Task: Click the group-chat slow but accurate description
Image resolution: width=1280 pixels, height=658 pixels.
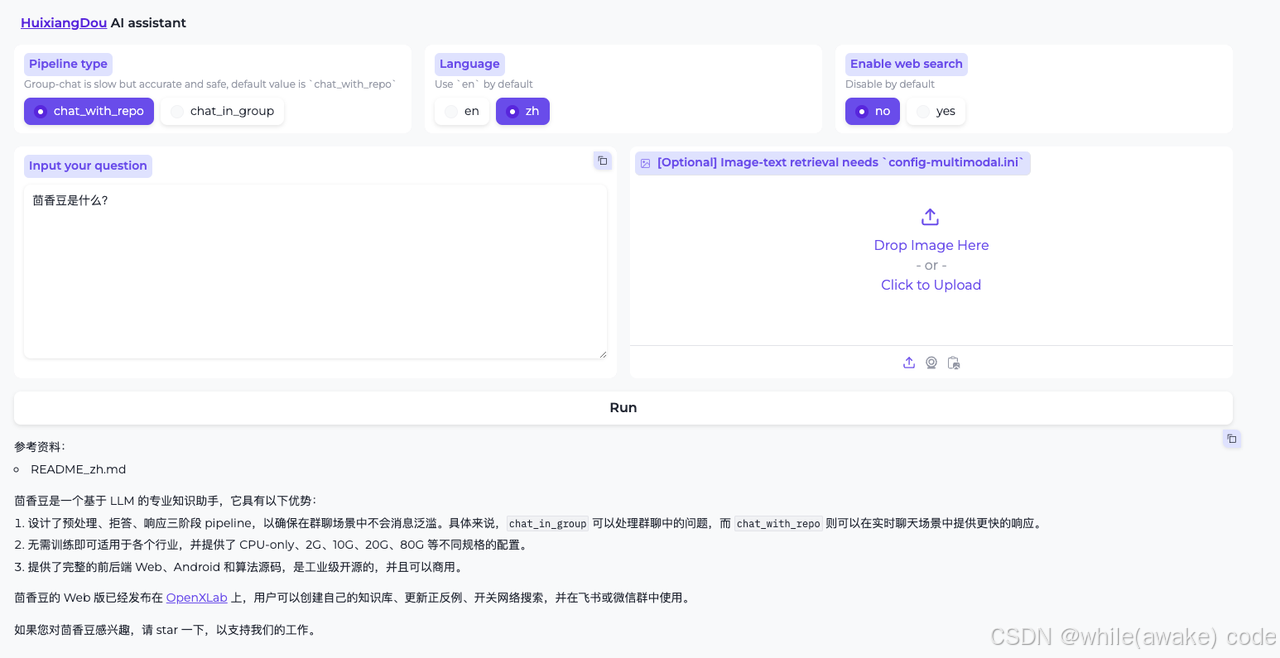Action: point(212,84)
